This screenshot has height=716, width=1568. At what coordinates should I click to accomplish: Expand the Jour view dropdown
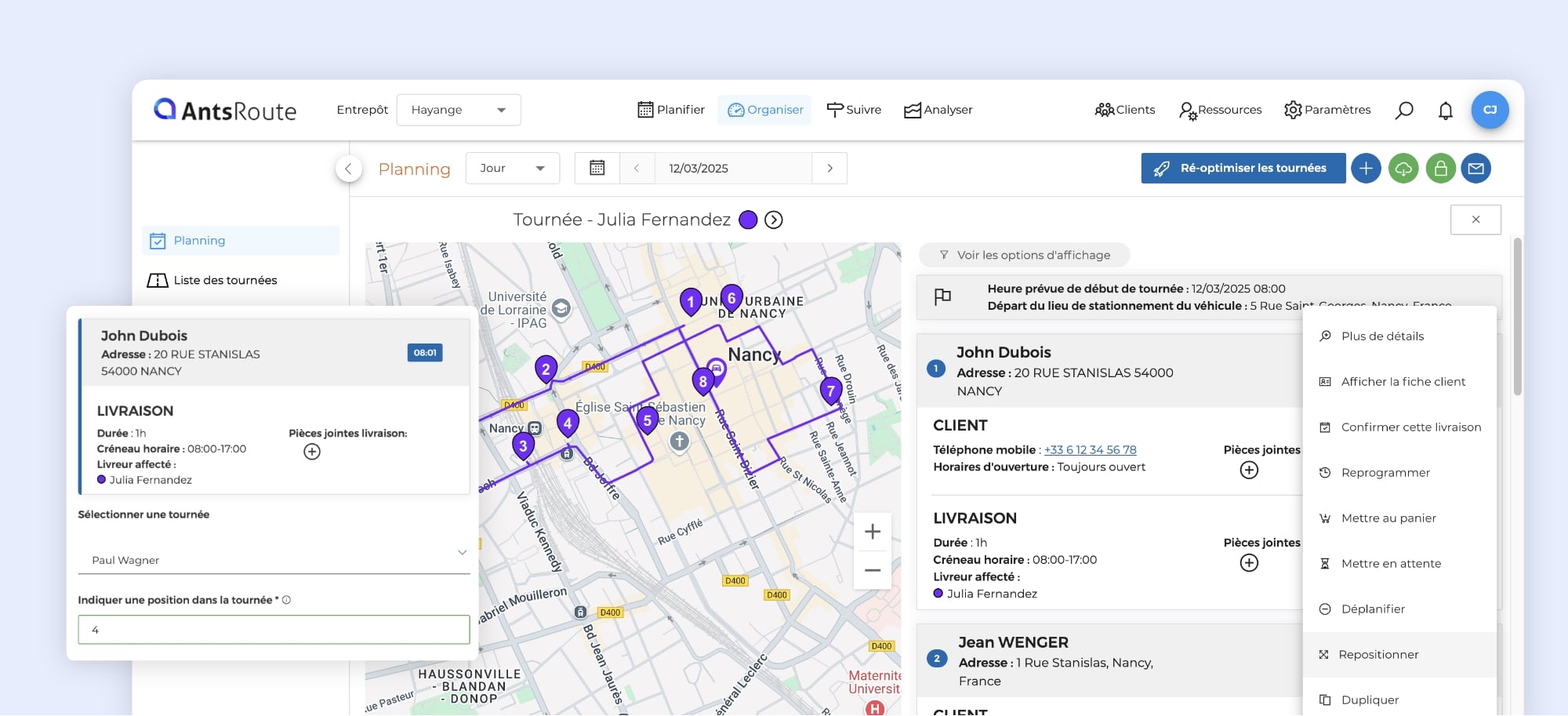[x=512, y=169]
